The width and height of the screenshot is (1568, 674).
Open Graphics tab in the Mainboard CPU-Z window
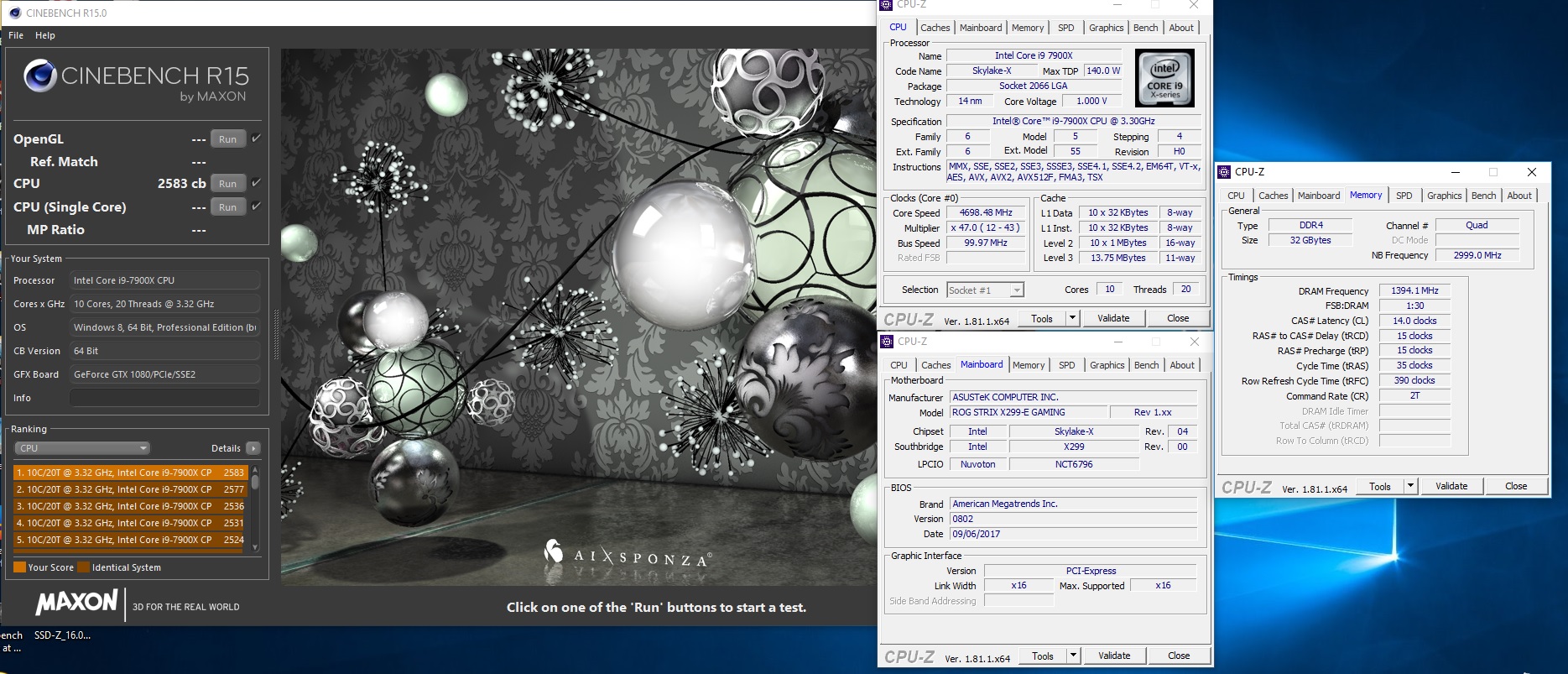click(x=1107, y=365)
